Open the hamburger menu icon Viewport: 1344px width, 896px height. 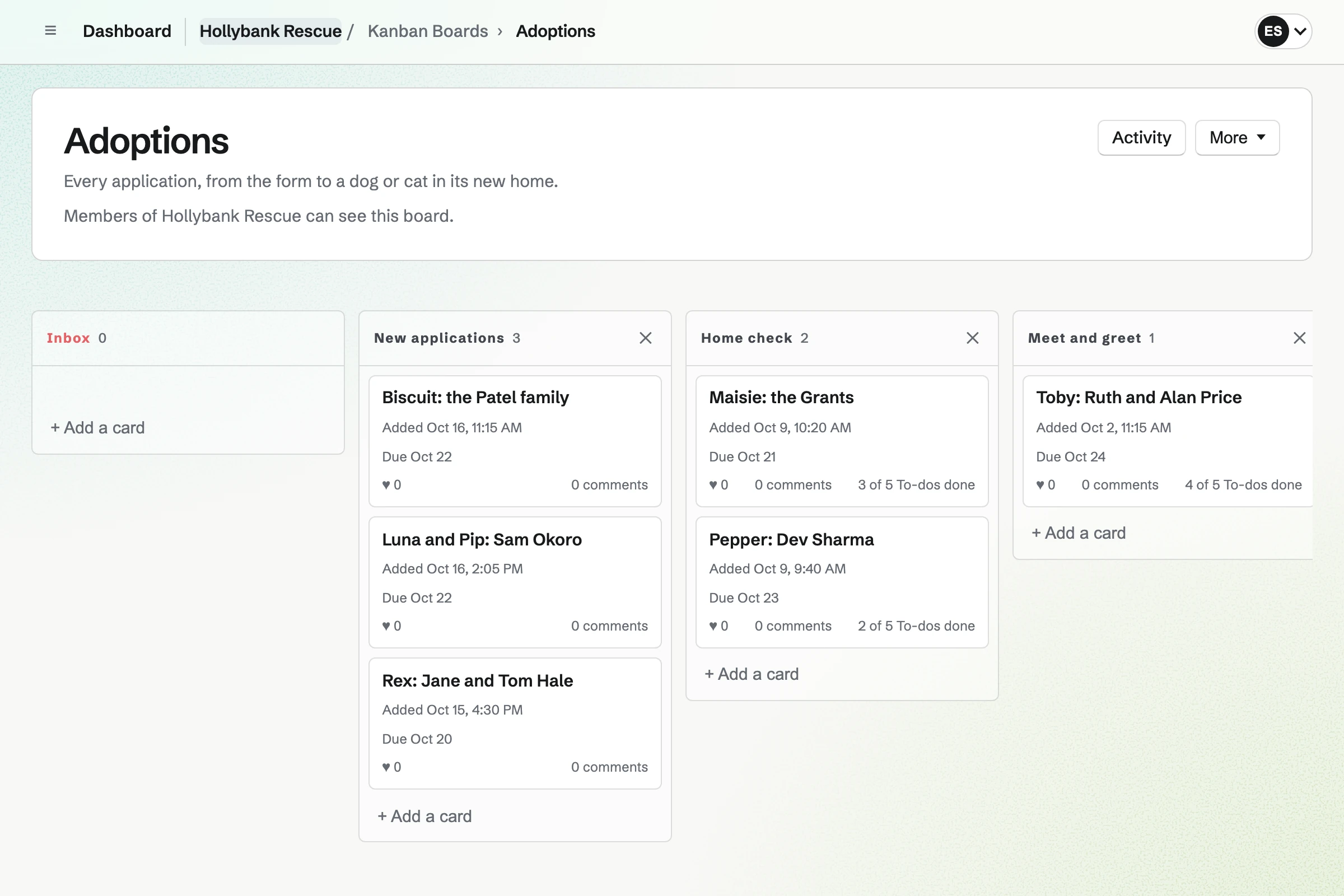click(50, 31)
